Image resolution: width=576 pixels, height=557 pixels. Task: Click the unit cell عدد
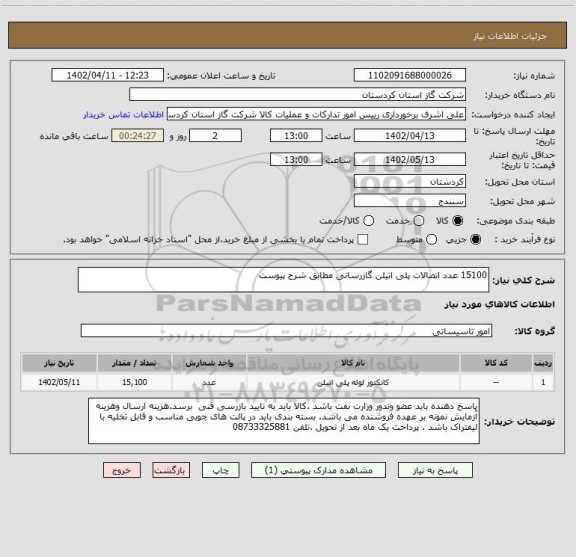[x=209, y=382]
